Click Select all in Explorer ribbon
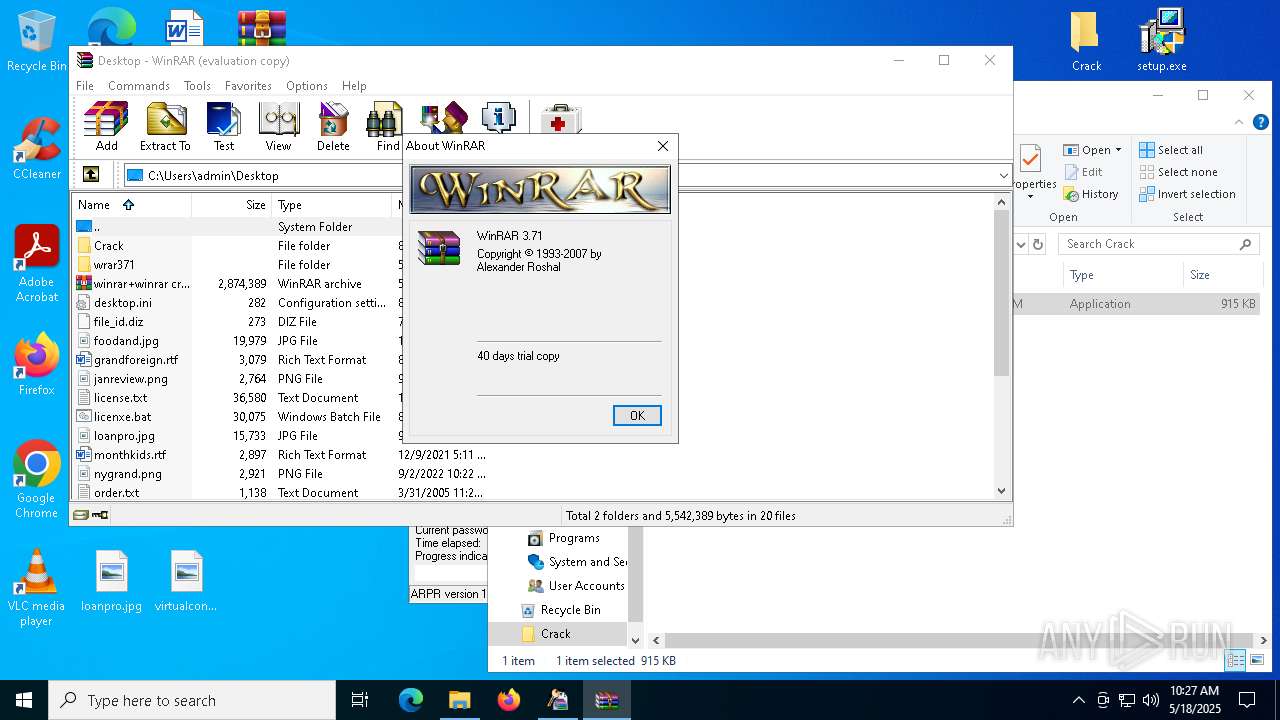Viewport: 1280px width, 720px height. pyautogui.click(x=1171, y=150)
